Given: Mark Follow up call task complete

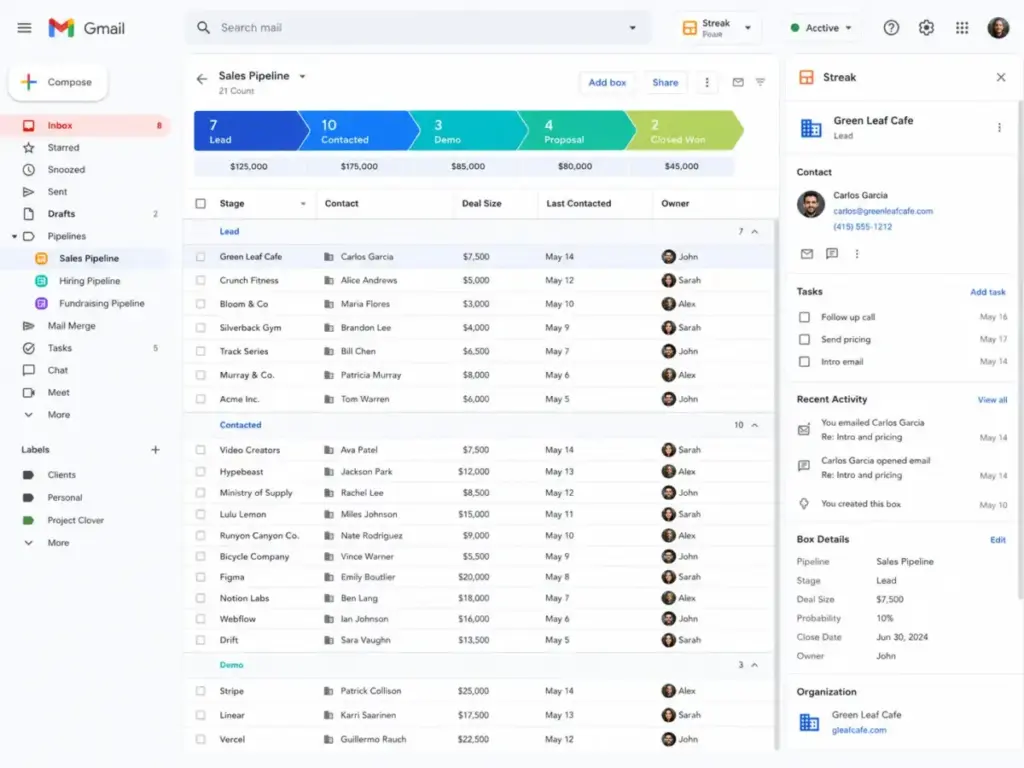Looking at the screenshot, I should (805, 317).
